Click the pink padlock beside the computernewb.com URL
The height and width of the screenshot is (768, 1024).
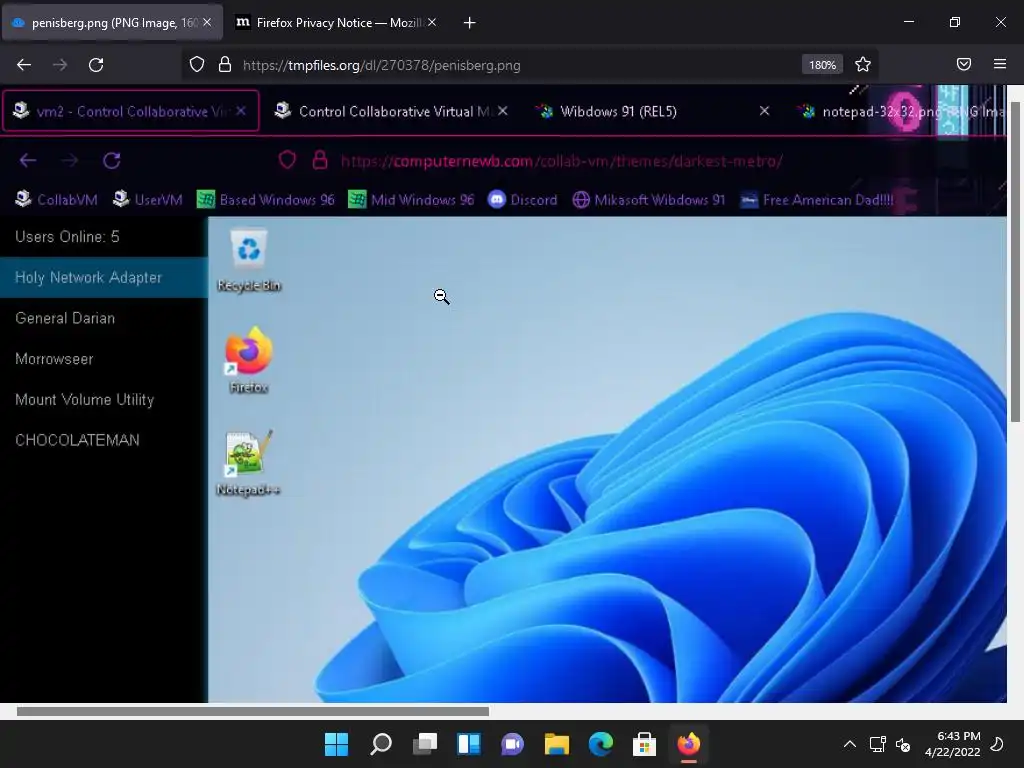pyautogui.click(x=319, y=160)
